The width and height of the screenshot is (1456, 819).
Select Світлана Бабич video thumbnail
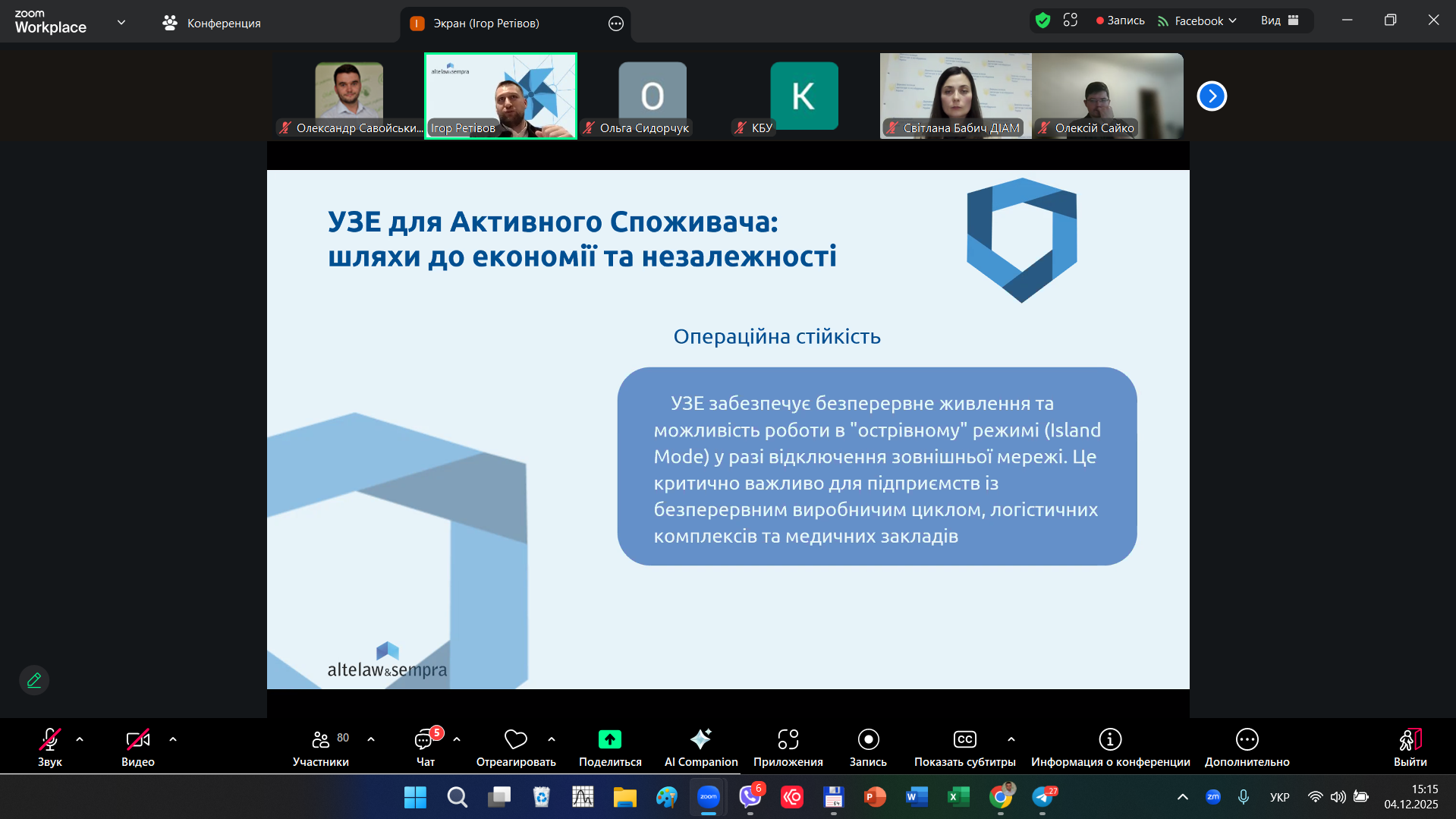(x=955, y=96)
